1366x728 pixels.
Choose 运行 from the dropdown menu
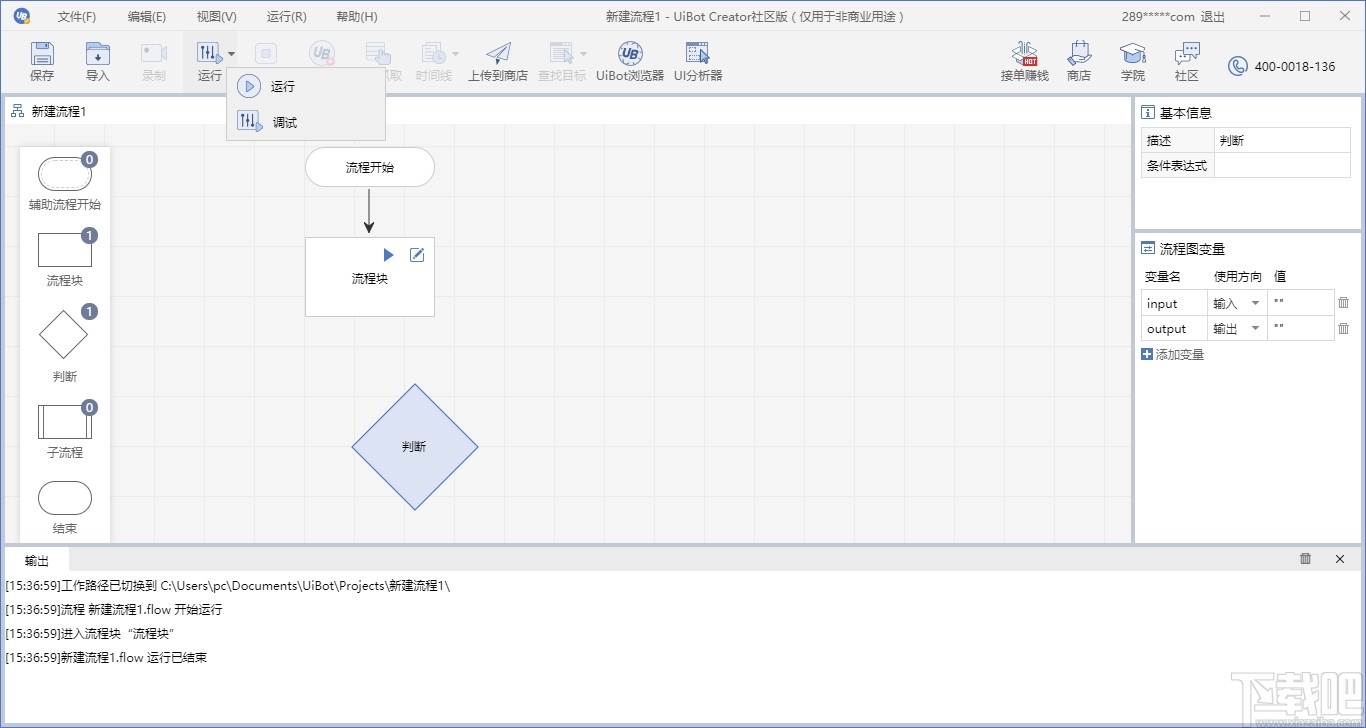pyautogui.click(x=305, y=87)
